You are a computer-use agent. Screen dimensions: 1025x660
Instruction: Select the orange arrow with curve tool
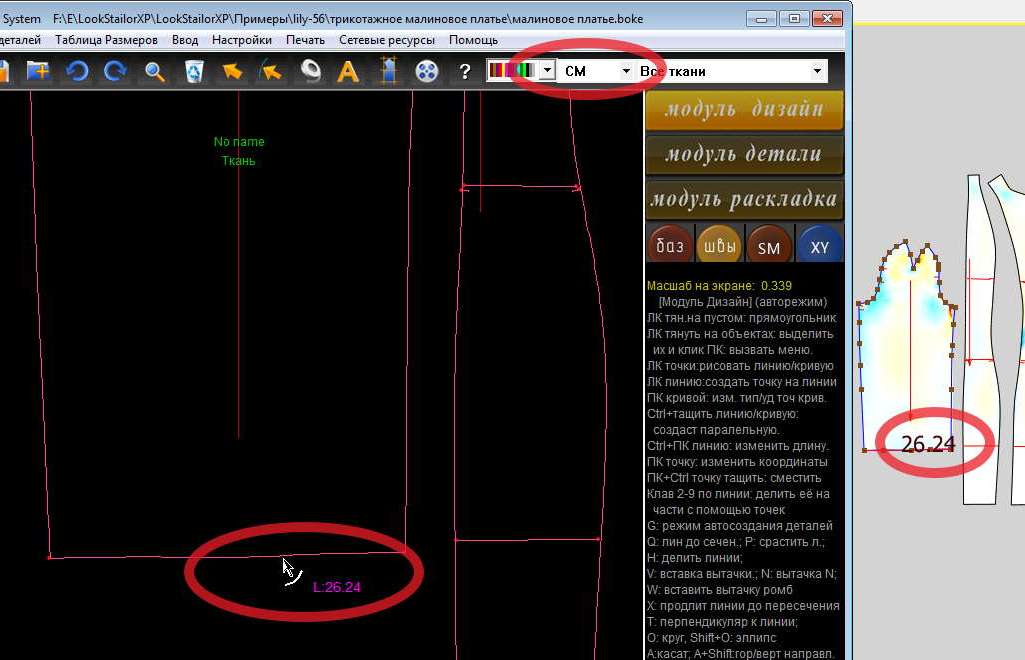click(271, 71)
